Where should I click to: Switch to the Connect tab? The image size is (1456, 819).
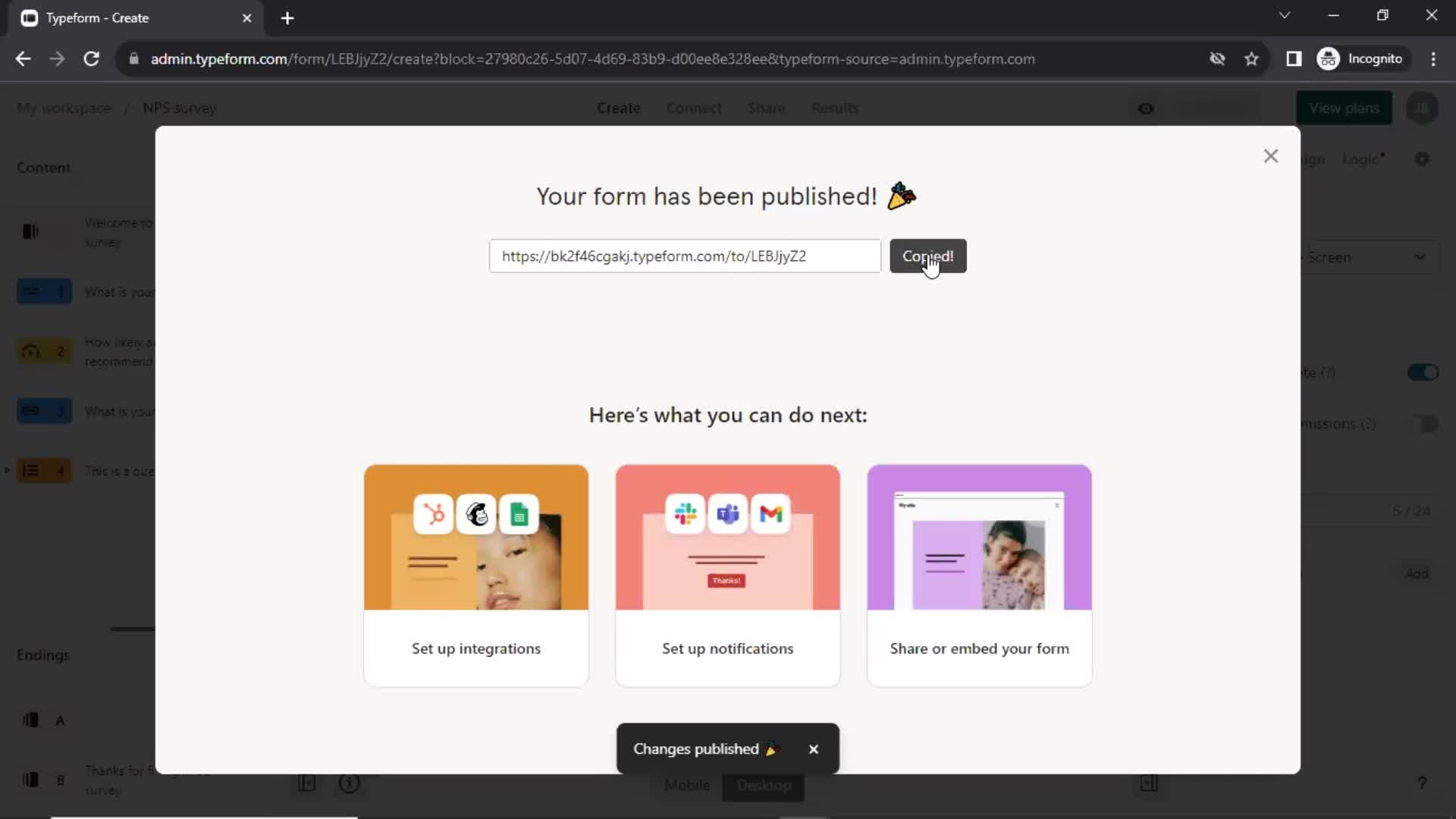(x=694, y=108)
